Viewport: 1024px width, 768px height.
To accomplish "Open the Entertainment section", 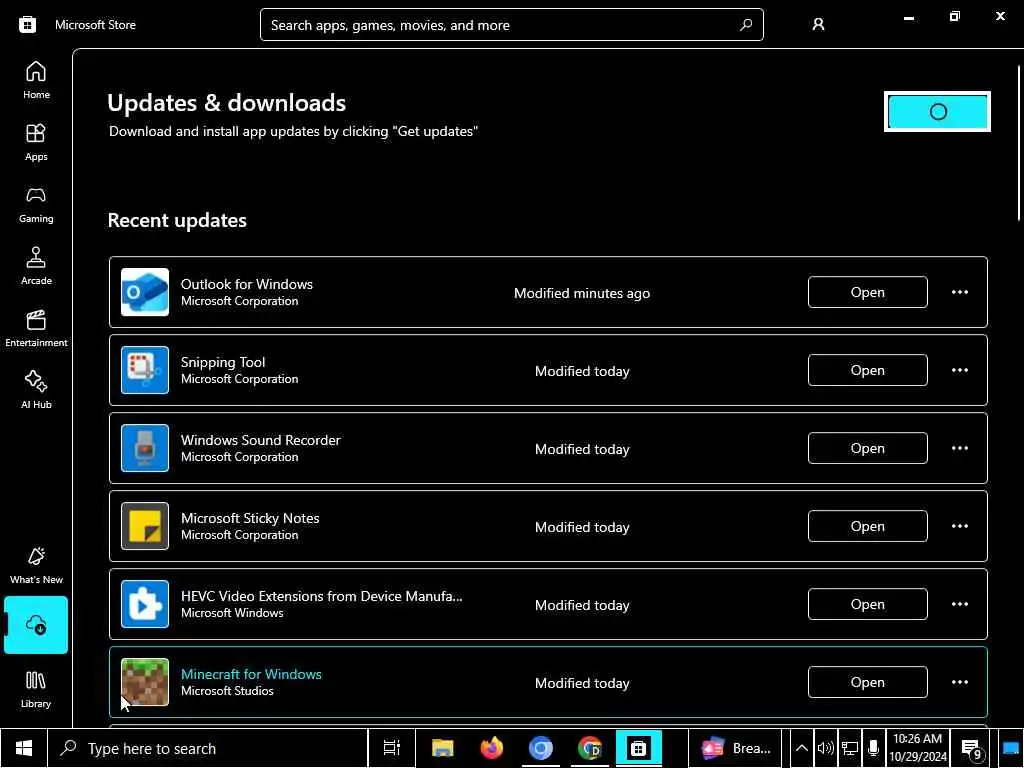I will pos(36,328).
